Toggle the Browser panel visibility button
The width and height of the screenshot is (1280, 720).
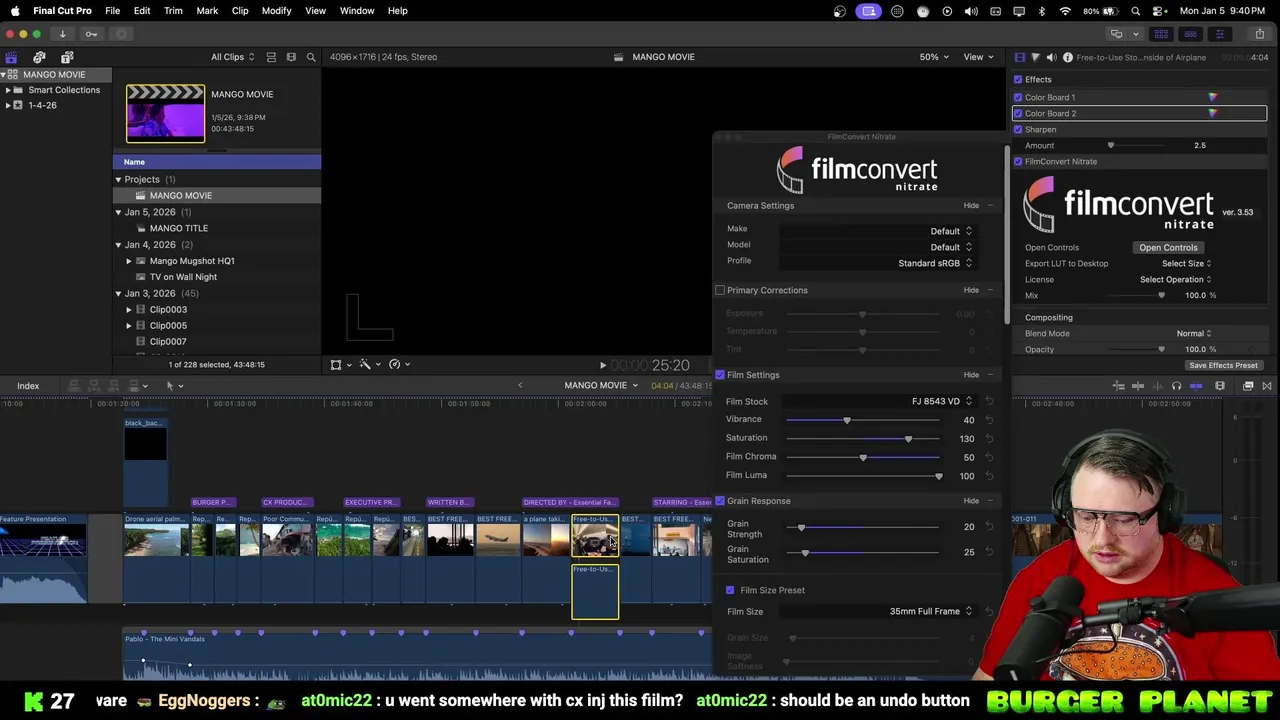1161,34
